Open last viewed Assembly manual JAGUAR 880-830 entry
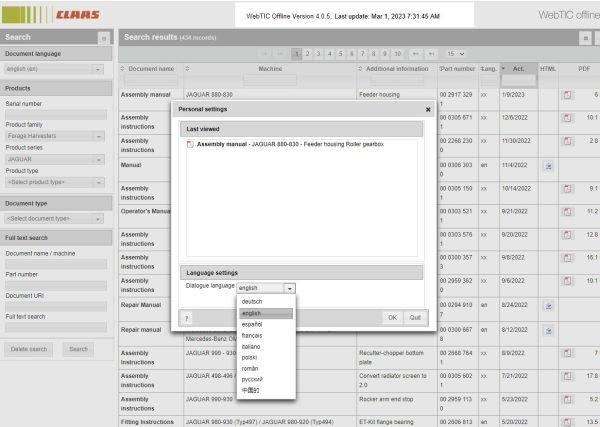Image resolution: width=600 pixels, height=427 pixels. 290,144
